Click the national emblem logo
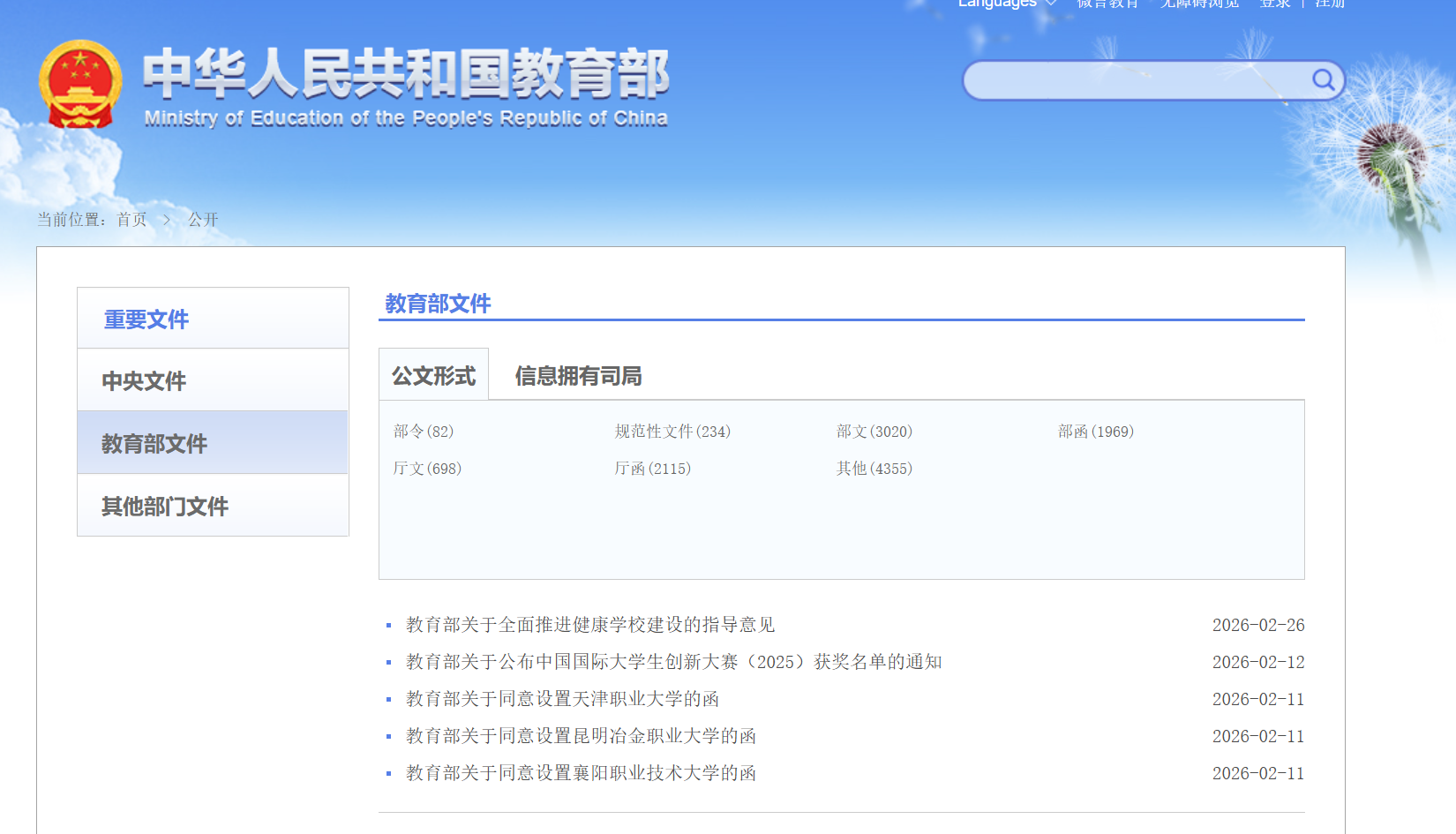Screen dimensions: 1456x834 [80, 85]
